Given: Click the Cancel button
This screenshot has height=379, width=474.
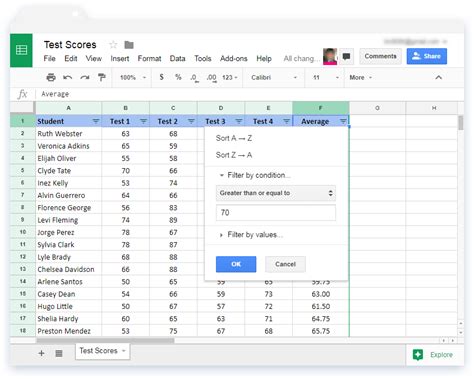Looking at the screenshot, I should 285,264.
